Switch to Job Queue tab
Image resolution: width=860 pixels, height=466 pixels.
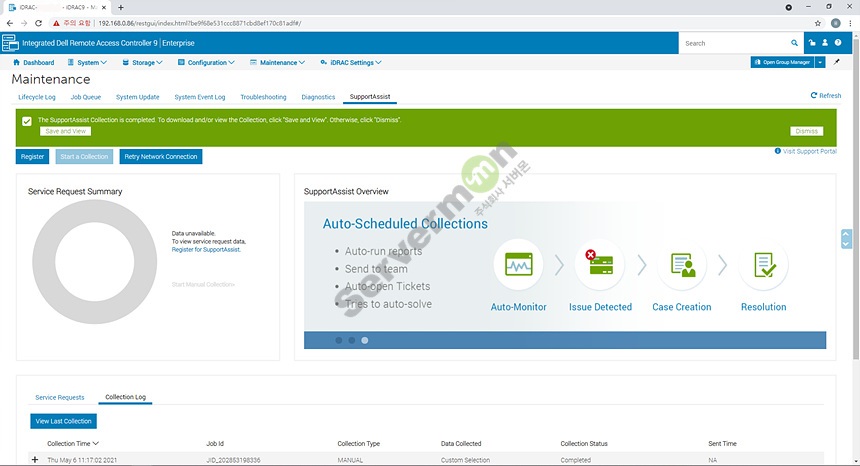[86, 97]
